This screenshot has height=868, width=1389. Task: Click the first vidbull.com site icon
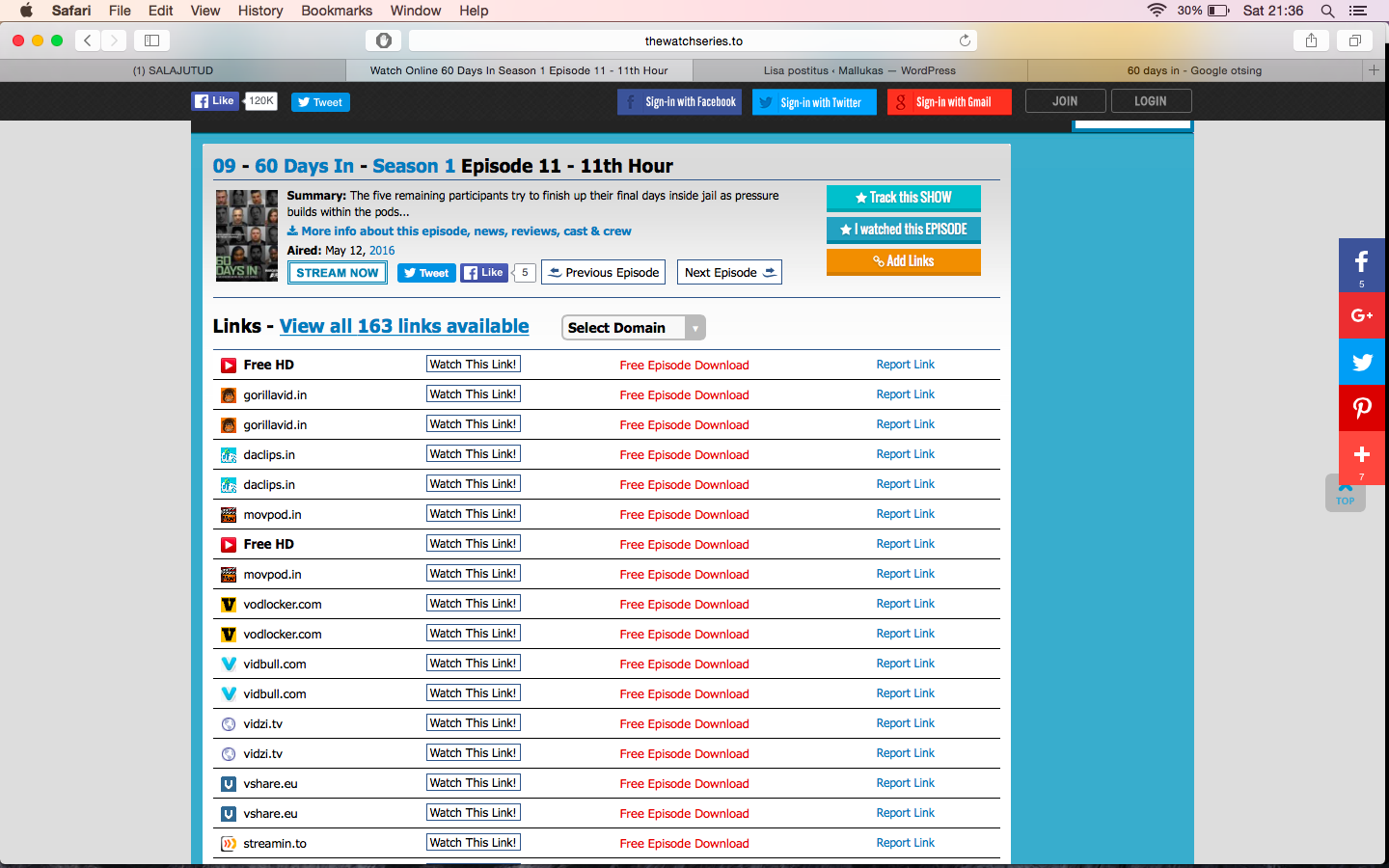229,665
